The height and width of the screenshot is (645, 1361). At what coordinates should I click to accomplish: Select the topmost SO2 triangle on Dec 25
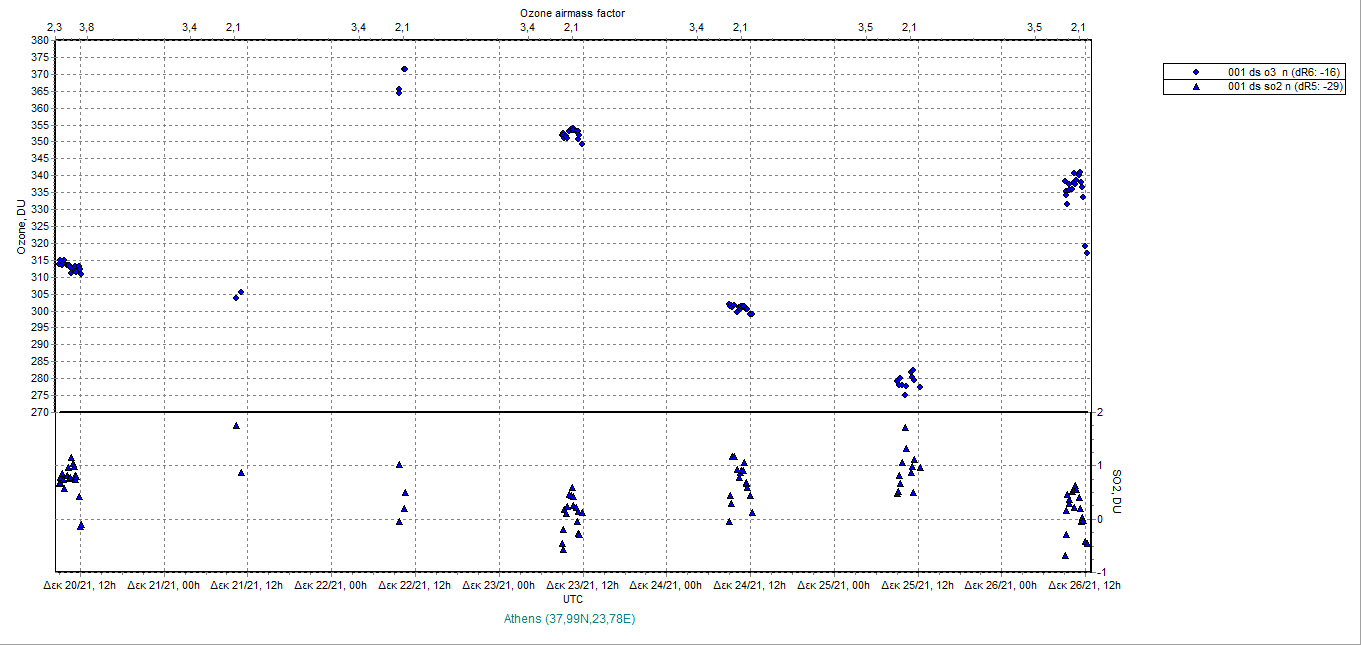905,428
